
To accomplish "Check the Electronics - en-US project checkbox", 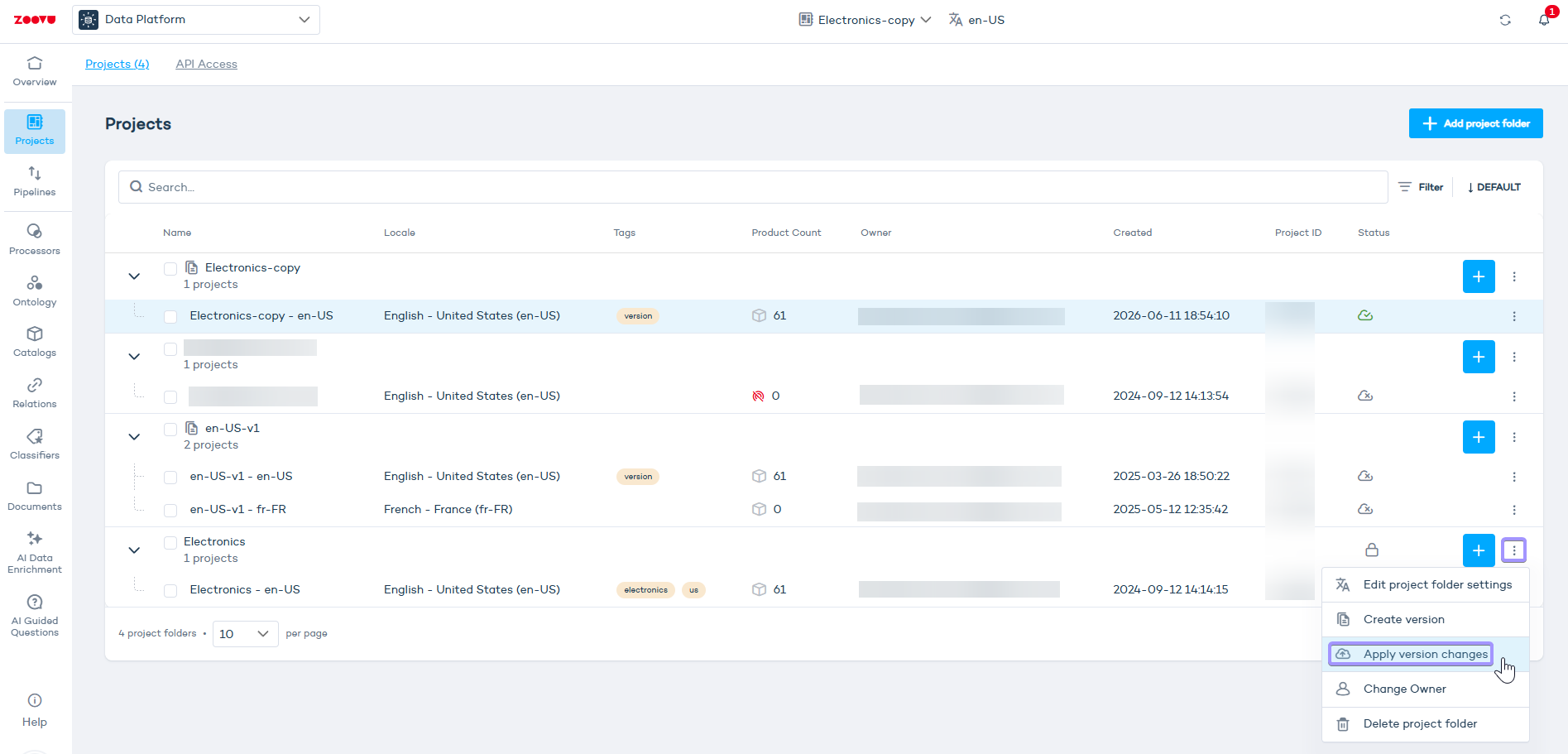I will click(170, 591).
